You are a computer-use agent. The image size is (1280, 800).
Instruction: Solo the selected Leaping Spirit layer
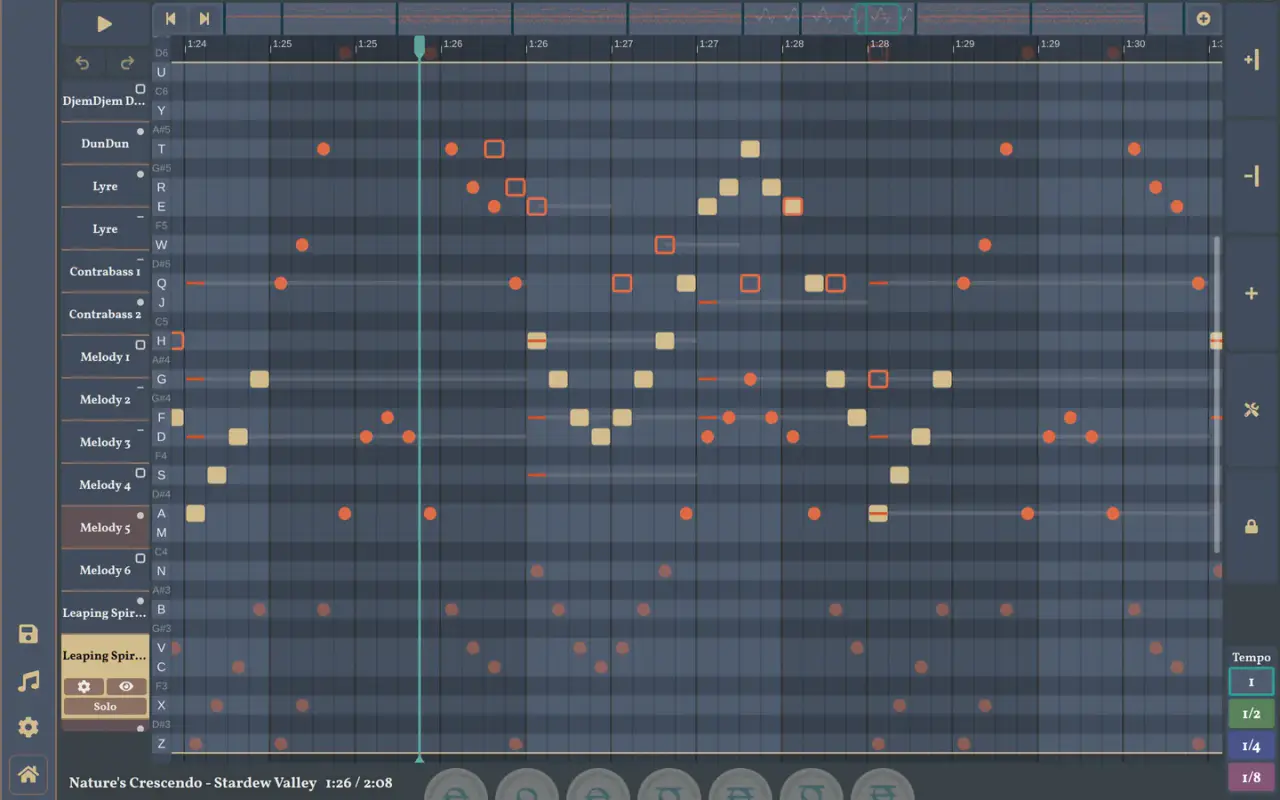(105, 706)
